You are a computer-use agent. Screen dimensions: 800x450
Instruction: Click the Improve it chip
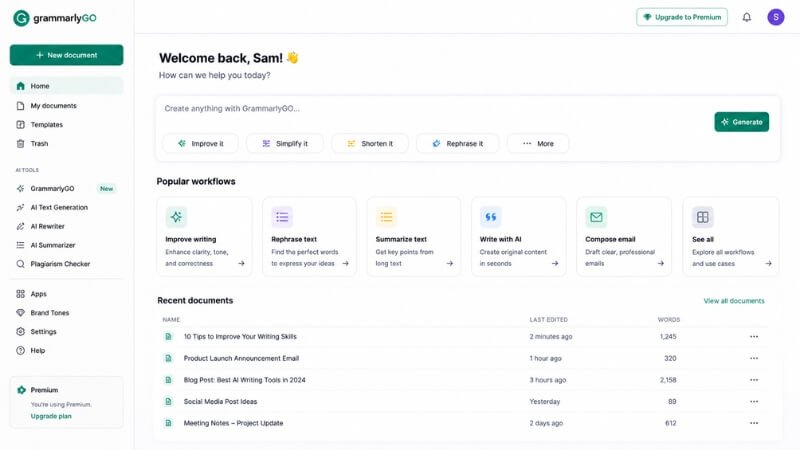pyautogui.click(x=201, y=143)
